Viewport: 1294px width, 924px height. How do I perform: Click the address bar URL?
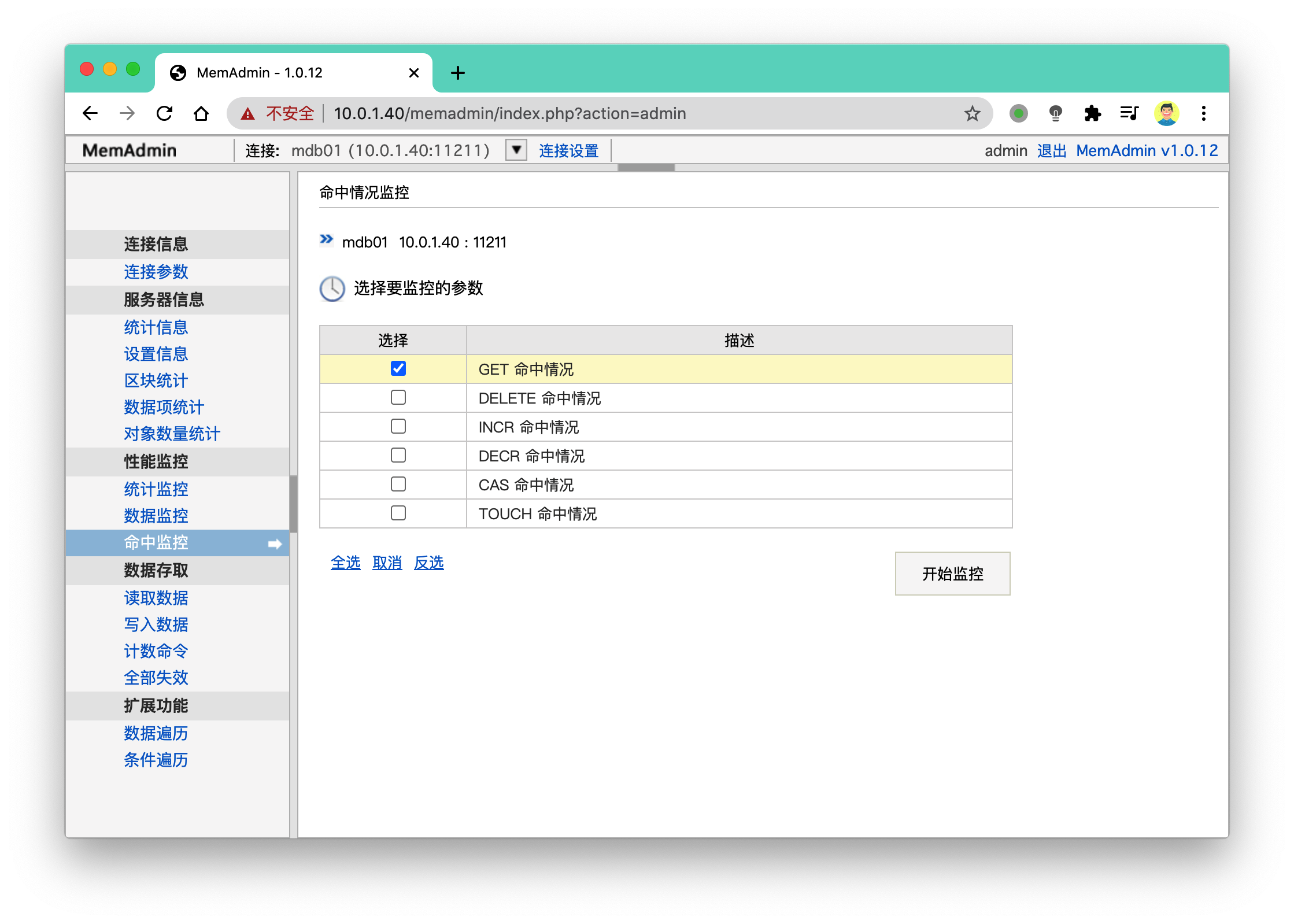coord(510,113)
